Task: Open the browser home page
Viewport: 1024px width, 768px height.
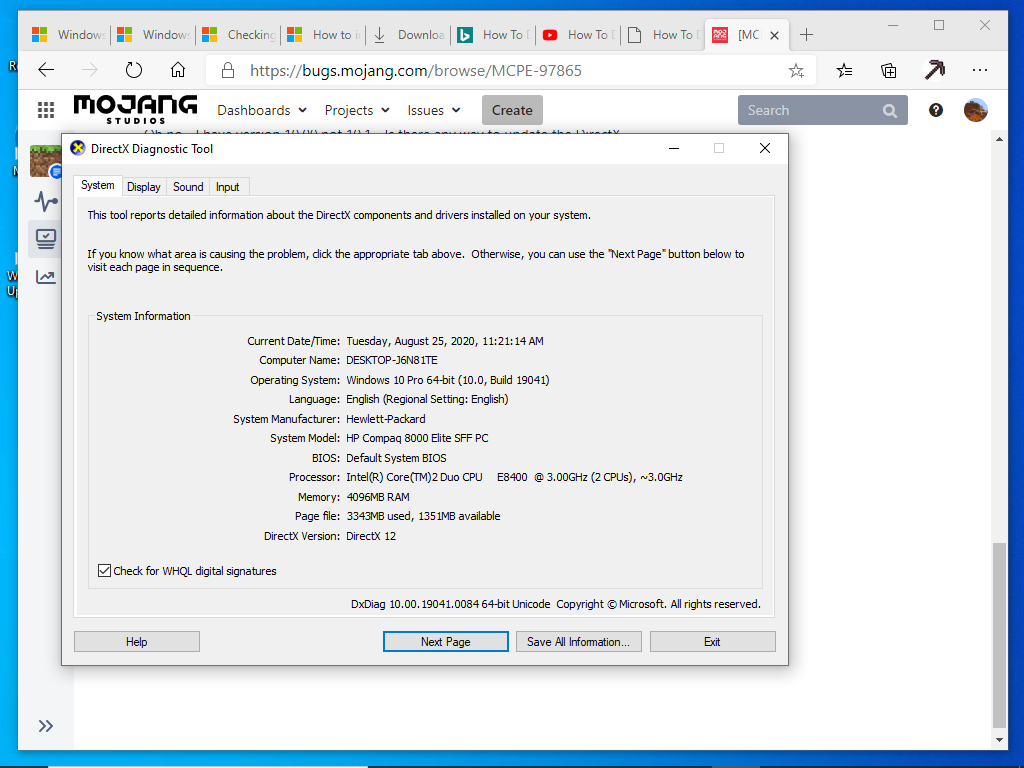Action: [178, 70]
